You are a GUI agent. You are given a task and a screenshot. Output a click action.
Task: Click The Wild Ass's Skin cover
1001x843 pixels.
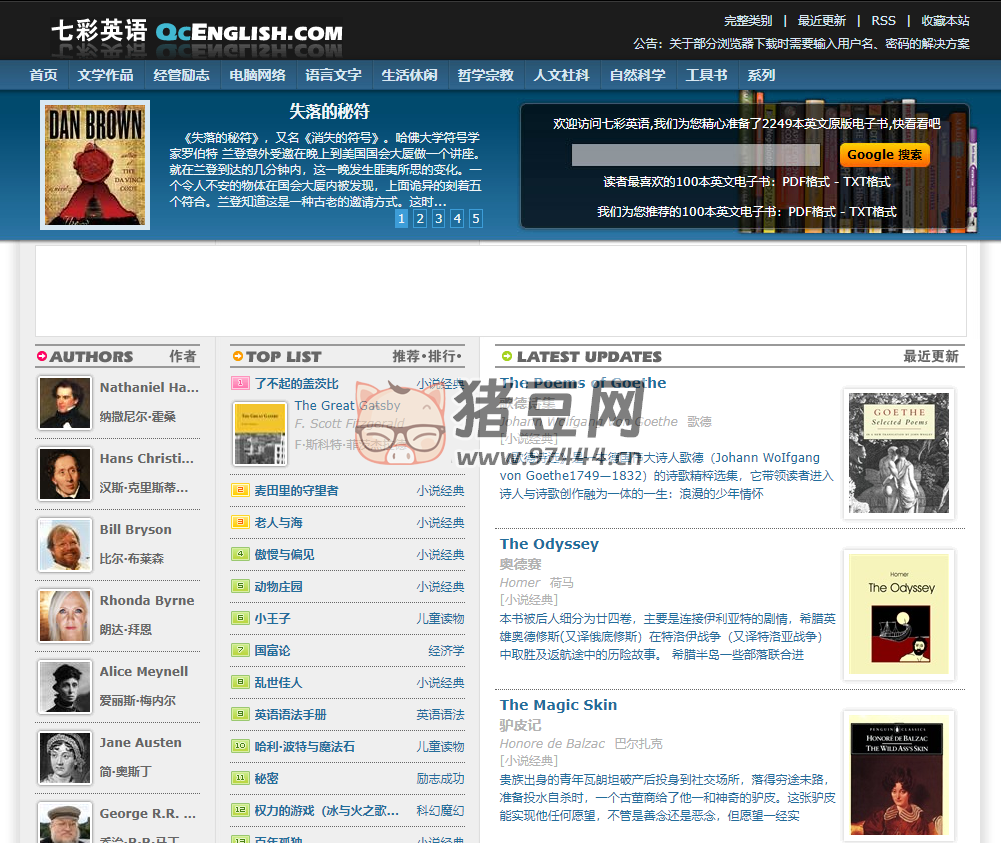point(899,775)
